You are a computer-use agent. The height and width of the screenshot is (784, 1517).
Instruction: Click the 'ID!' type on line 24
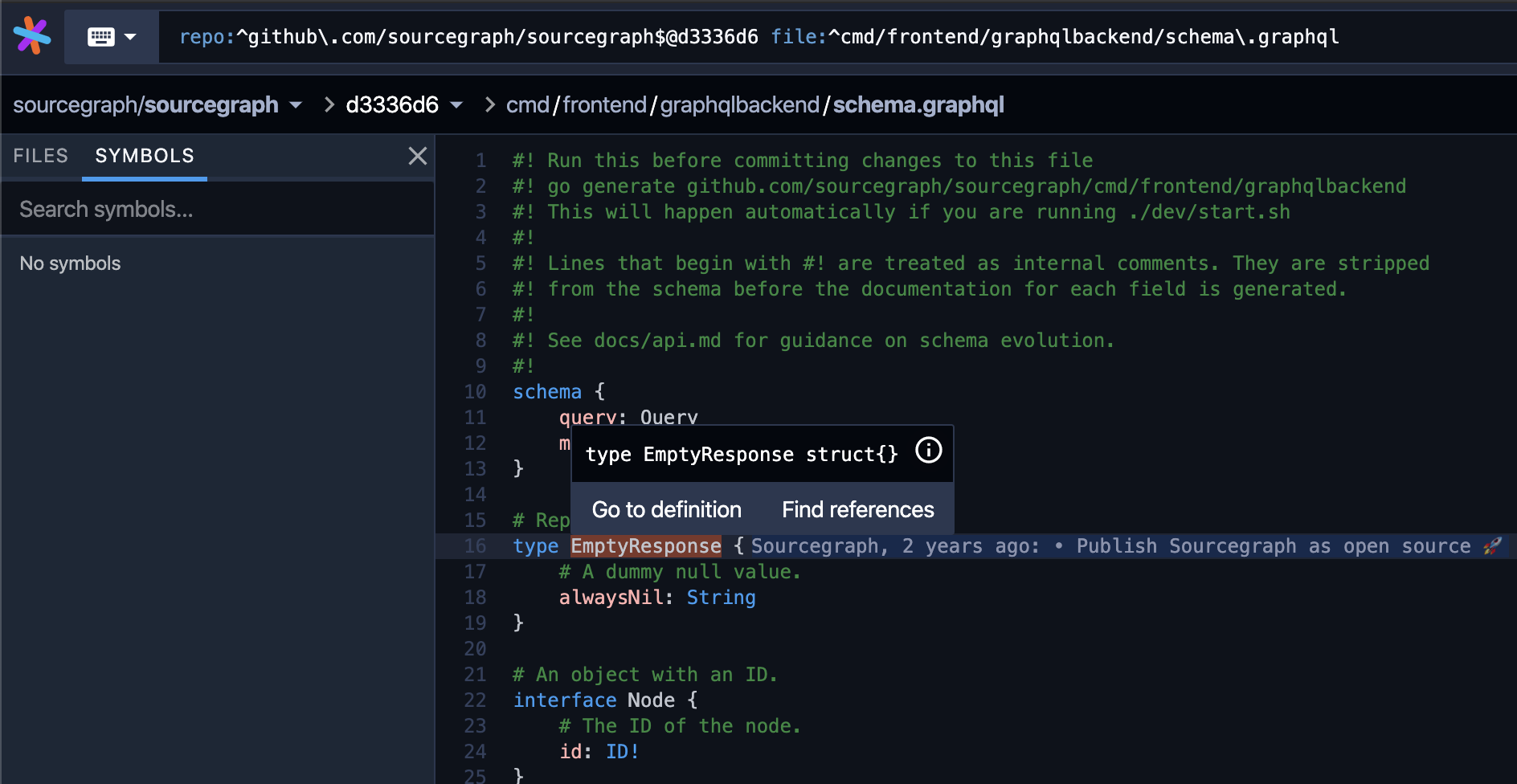coord(623,752)
